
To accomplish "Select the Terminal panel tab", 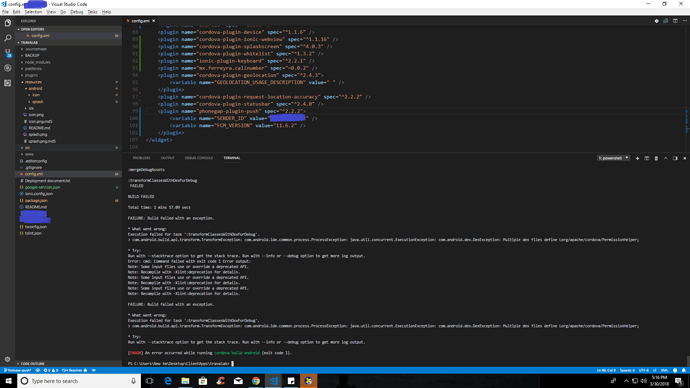I will point(231,158).
